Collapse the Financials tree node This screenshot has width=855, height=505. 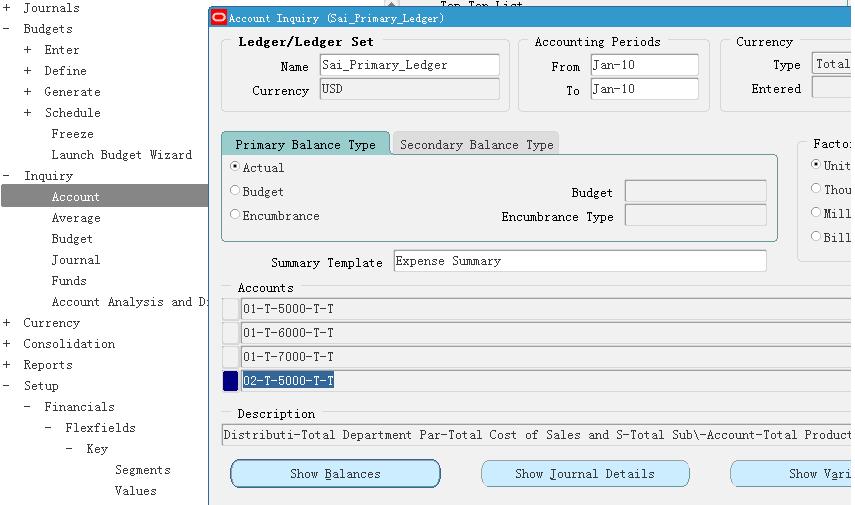27,406
